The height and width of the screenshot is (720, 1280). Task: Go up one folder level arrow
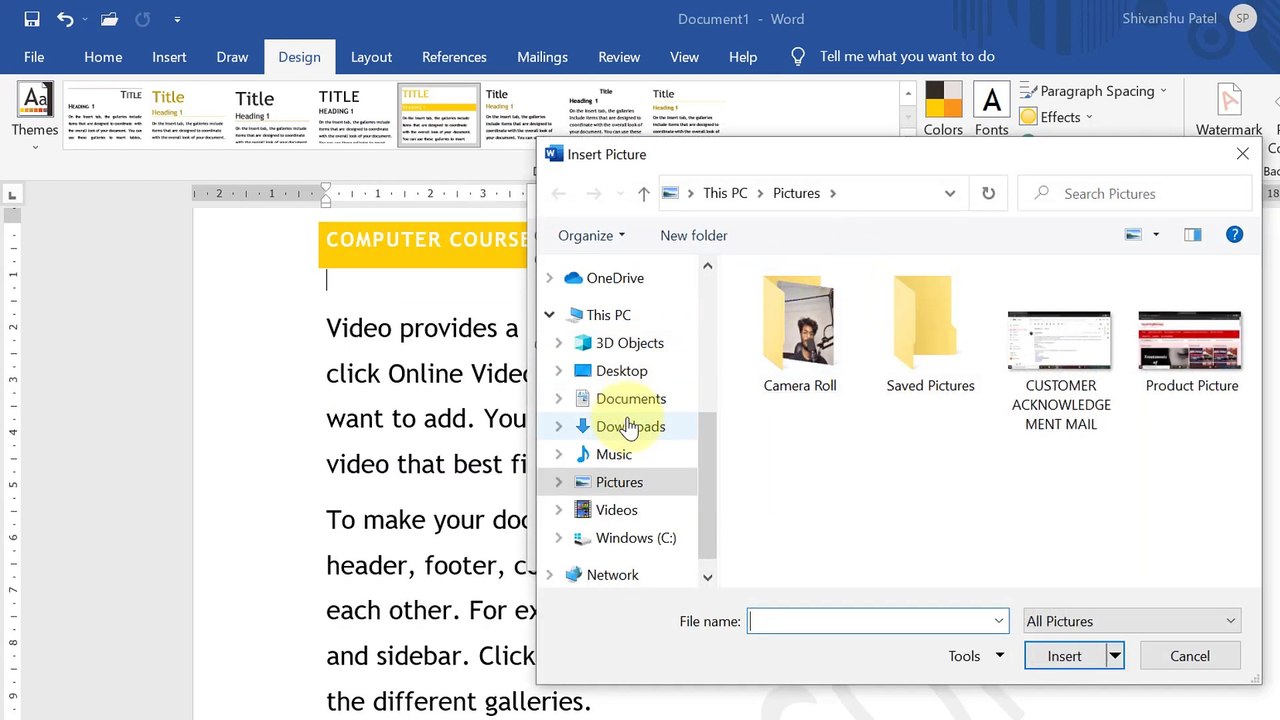[x=643, y=193]
